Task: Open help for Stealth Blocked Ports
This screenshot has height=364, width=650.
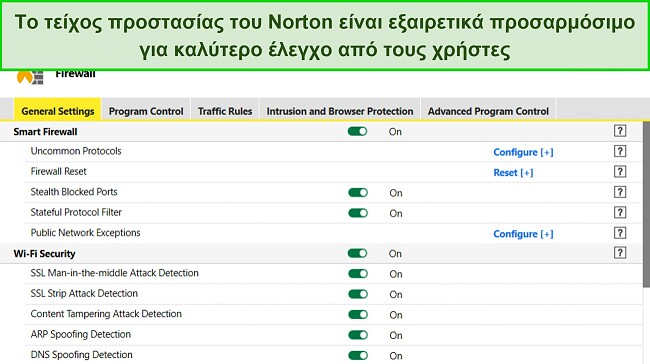Action: pos(620,192)
